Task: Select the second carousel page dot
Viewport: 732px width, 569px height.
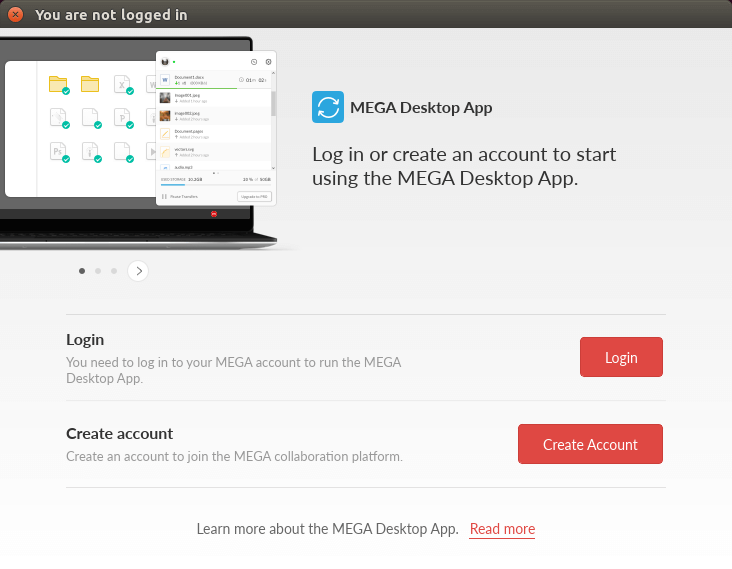Action: pos(98,270)
